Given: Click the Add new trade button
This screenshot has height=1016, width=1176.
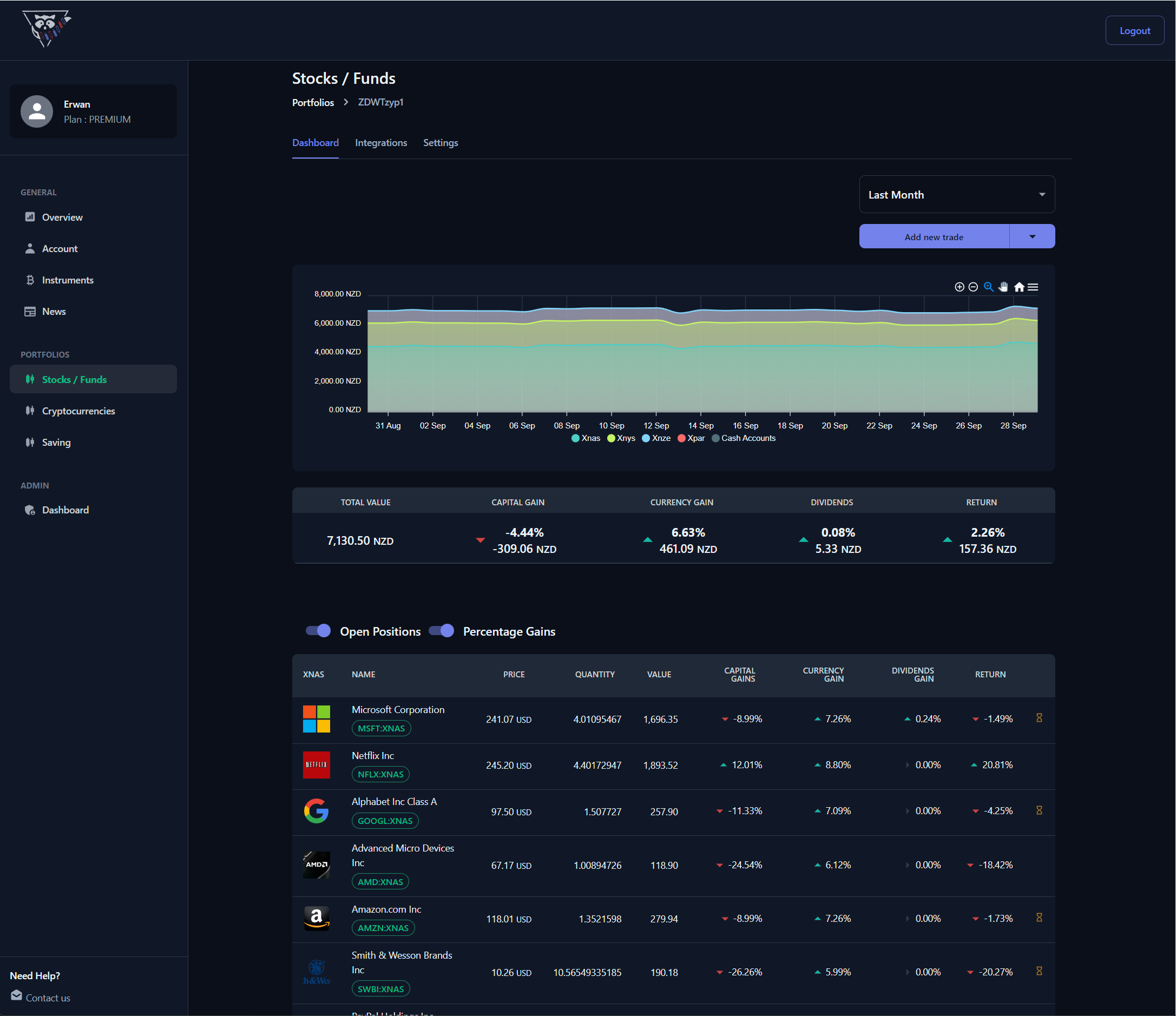Looking at the screenshot, I should pos(934,236).
